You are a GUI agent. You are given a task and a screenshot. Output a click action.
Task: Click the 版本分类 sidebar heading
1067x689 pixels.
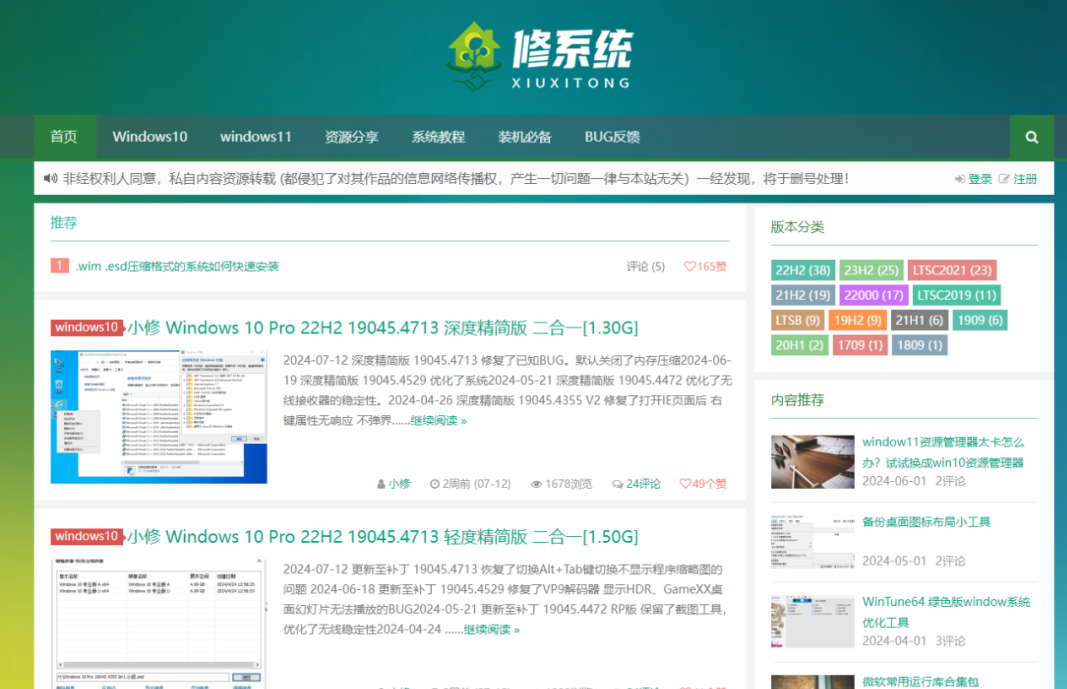798,226
